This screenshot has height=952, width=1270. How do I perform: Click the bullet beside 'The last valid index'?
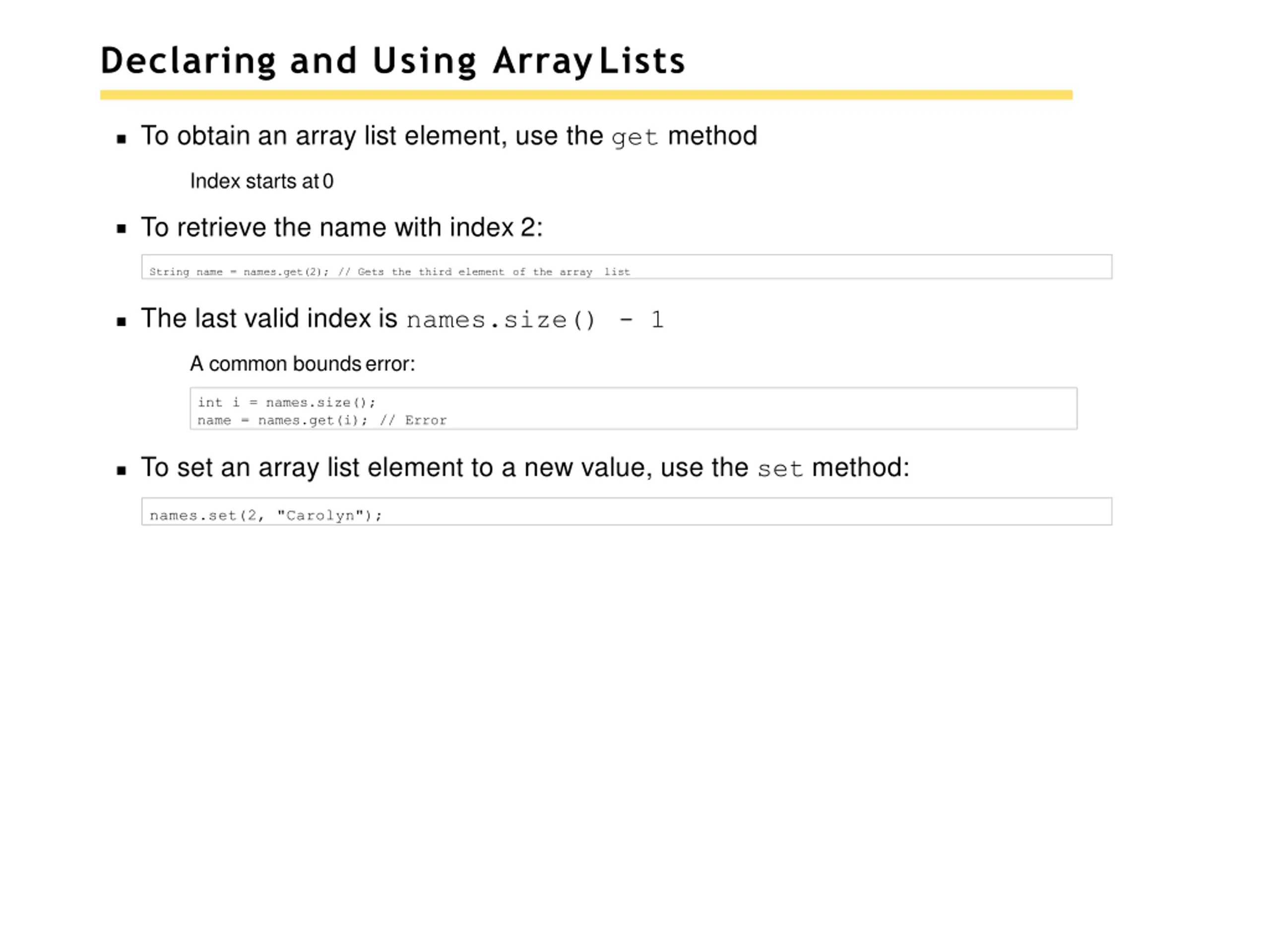click(121, 321)
